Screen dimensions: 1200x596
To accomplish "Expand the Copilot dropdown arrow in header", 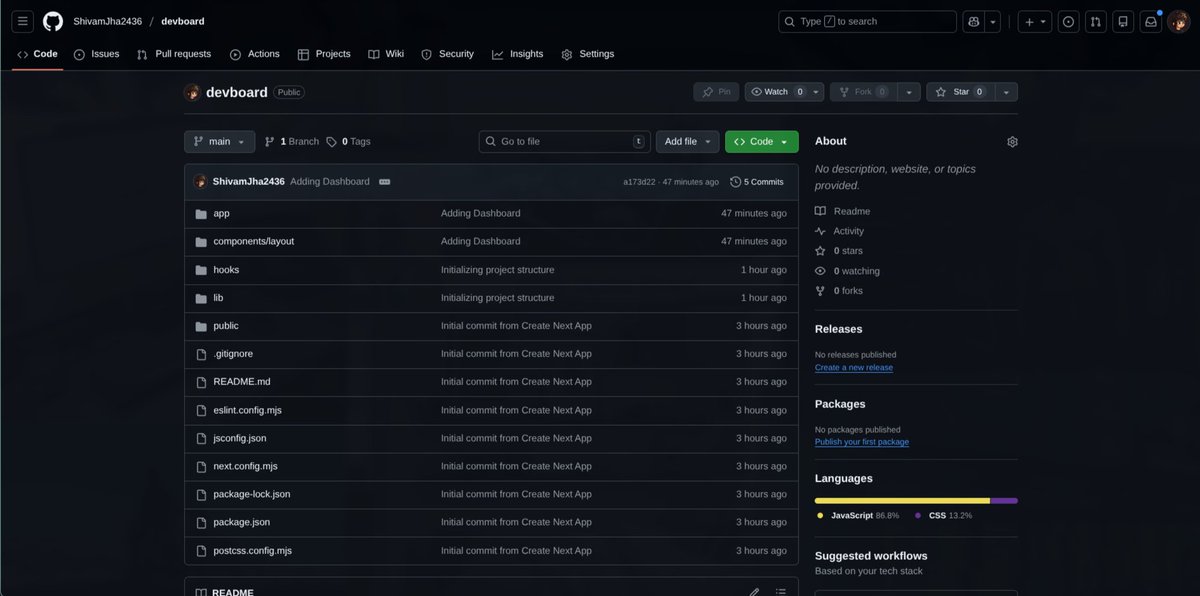I will (x=993, y=21).
